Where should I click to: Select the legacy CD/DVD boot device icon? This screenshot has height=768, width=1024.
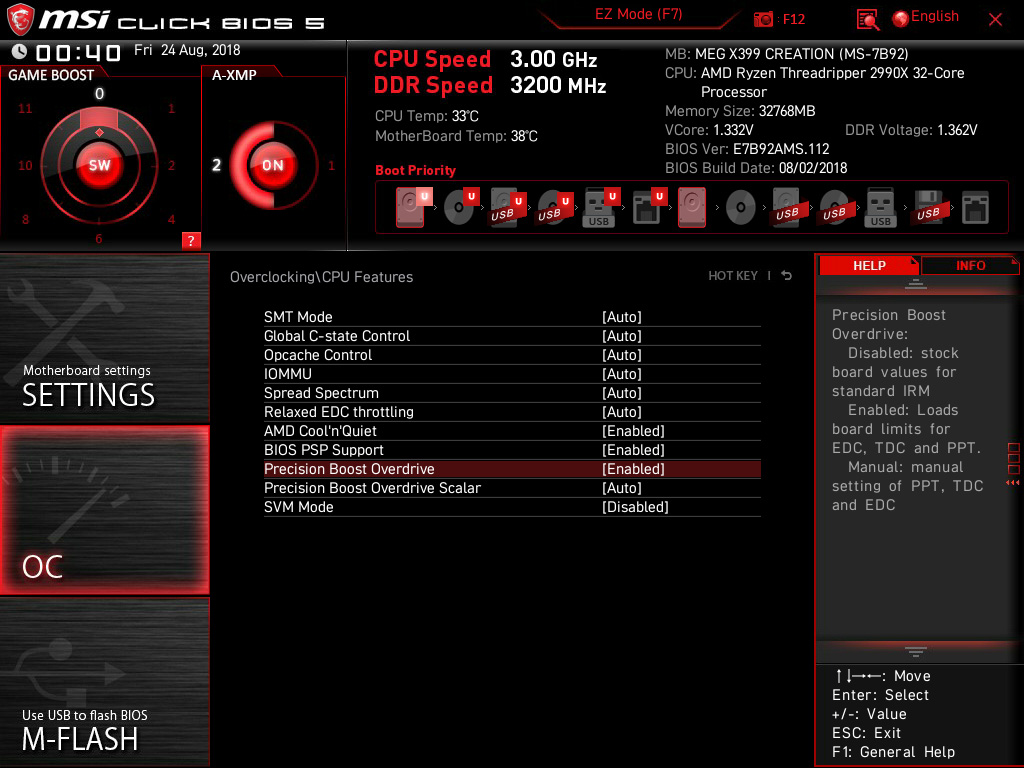point(741,208)
